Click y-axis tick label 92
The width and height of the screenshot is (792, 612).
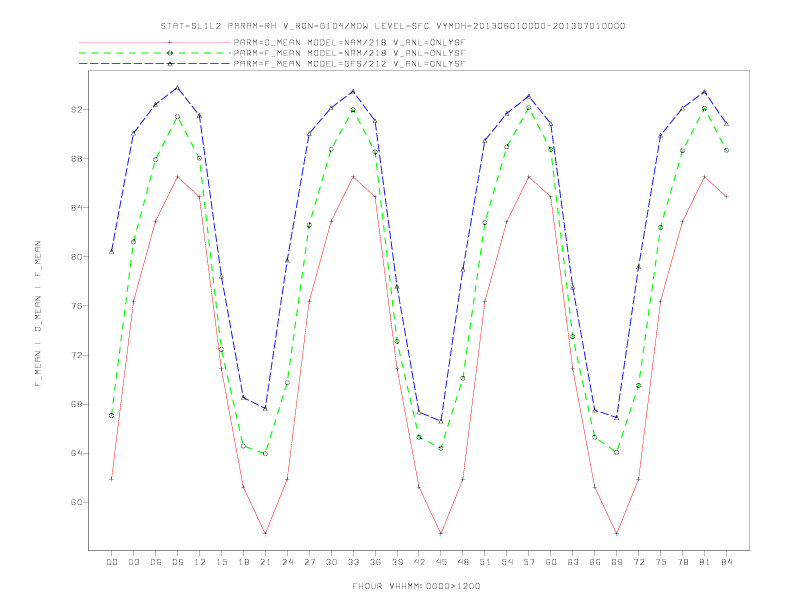[76, 109]
